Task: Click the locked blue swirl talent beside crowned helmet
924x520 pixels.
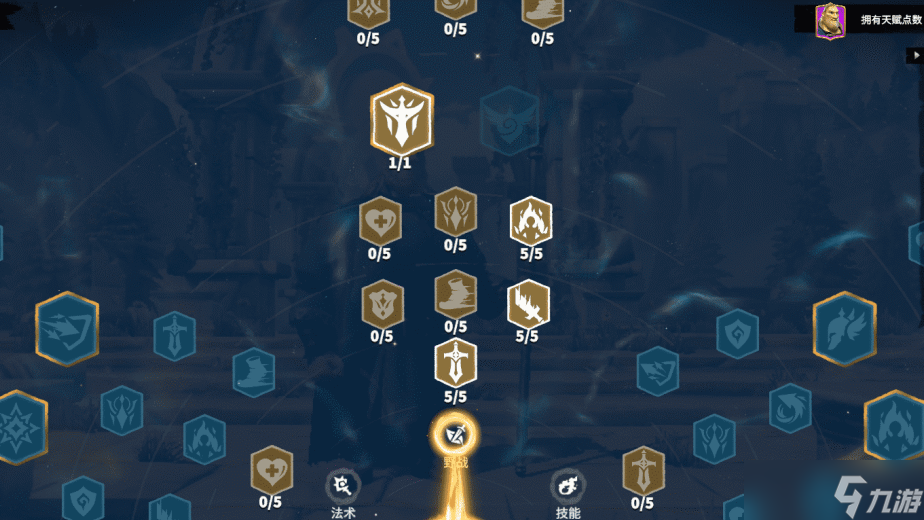Action: [510, 121]
